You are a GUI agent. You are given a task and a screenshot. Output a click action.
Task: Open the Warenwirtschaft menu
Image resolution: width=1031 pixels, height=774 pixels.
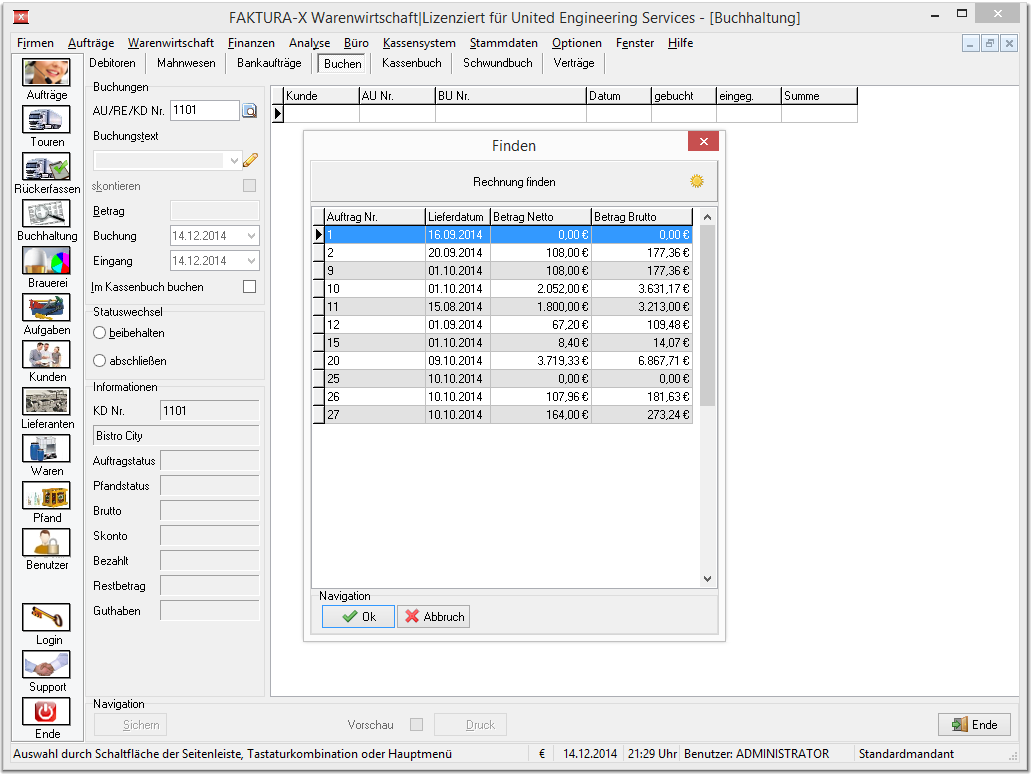point(171,43)
